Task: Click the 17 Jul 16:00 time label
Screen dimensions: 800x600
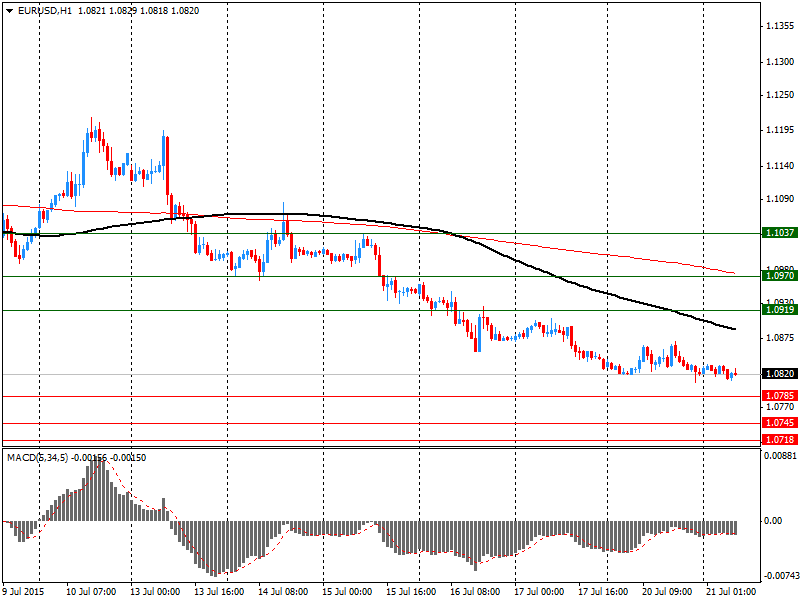Action: (603, 592)
